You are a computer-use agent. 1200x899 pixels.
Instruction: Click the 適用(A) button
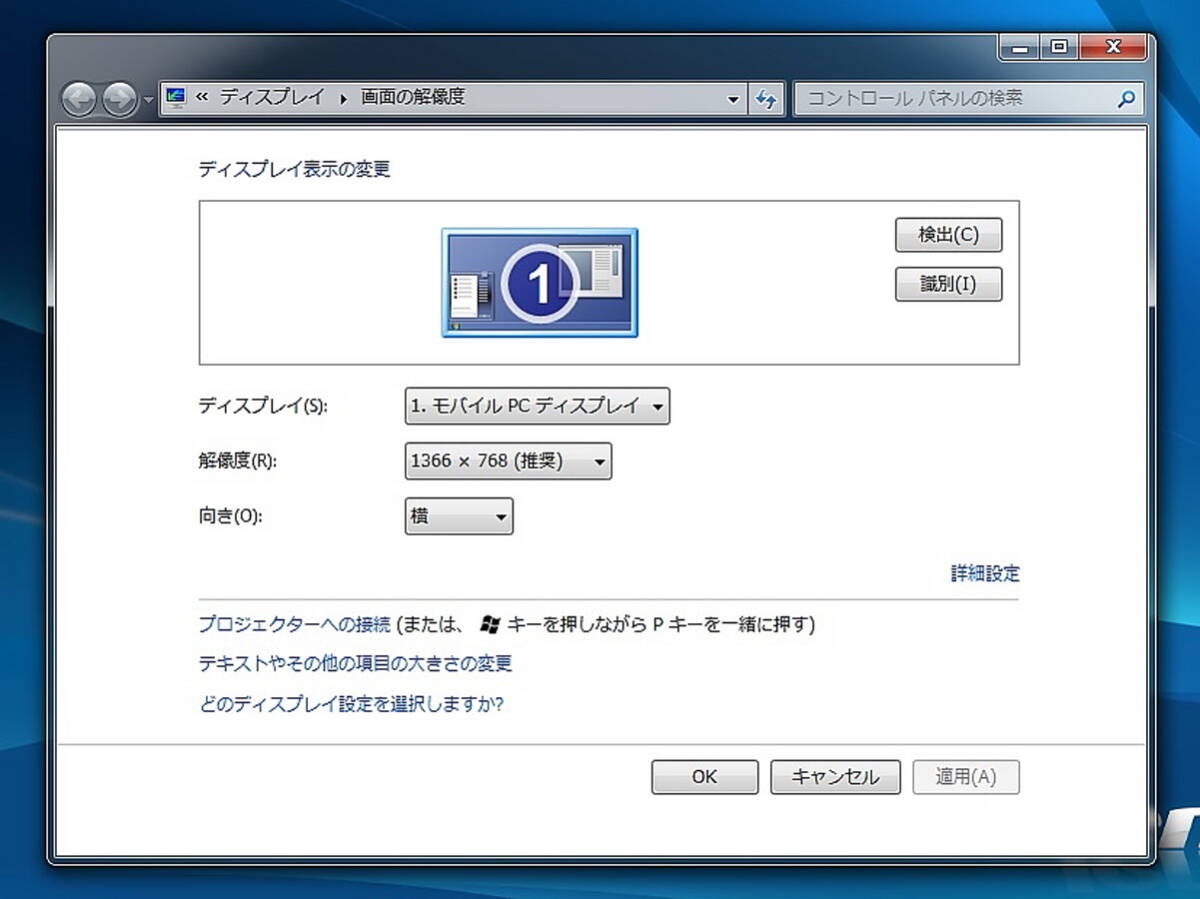click(x=966, y=777)
